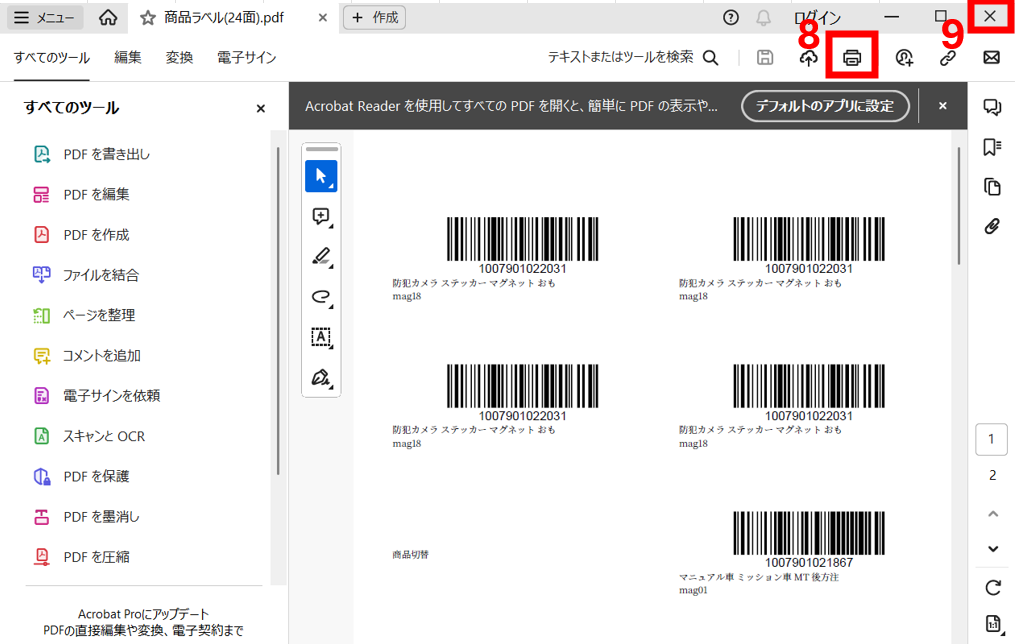Open スキャンと OCR tool
Screen dimensions: 1015x644
[x=89, y=436]
